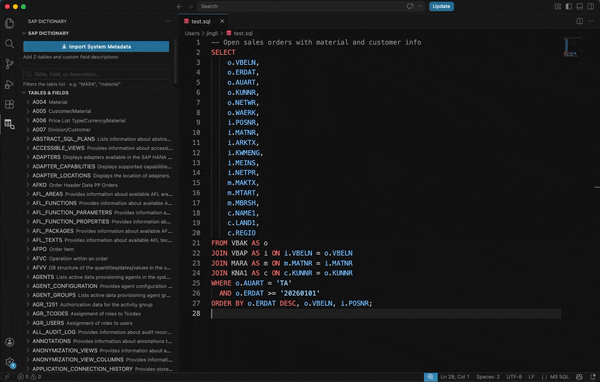The width and height of the screenshot is (600, 382).
Task: Click highlighted magnifier icon in status bar
Action: pyautogui.click(x=430, y=377)
